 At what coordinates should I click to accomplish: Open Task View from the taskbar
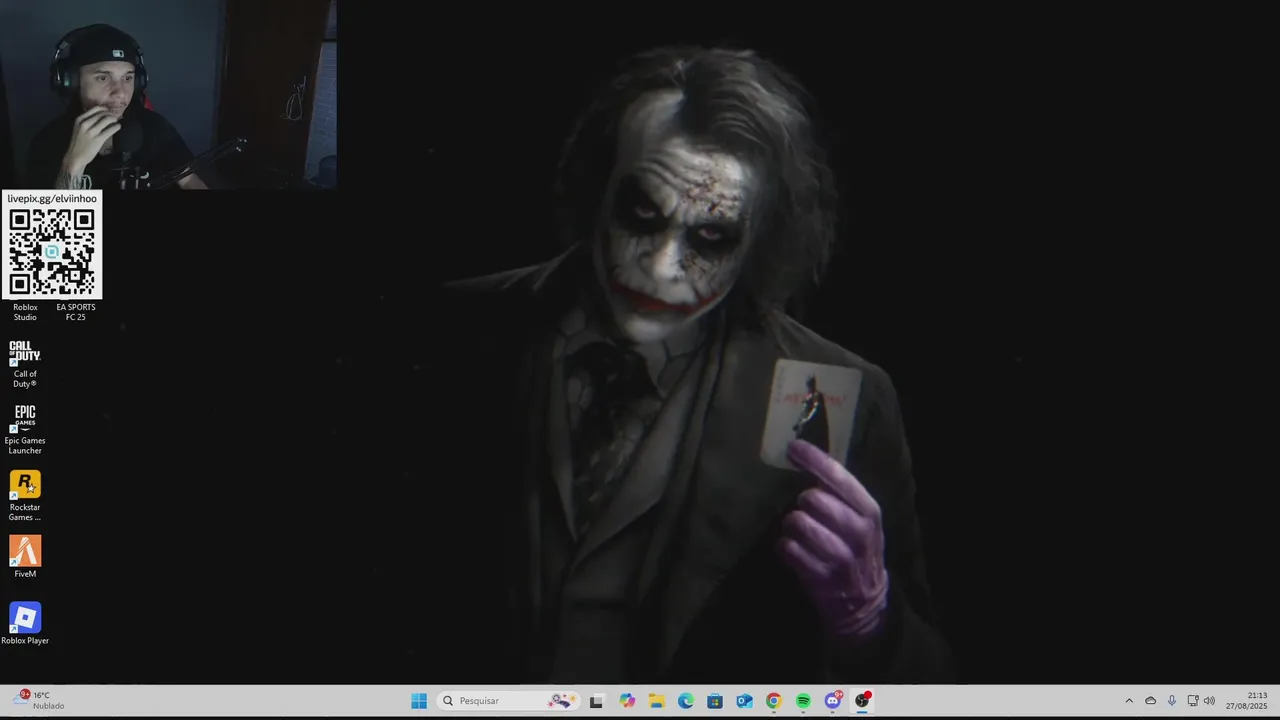(596, 701)
